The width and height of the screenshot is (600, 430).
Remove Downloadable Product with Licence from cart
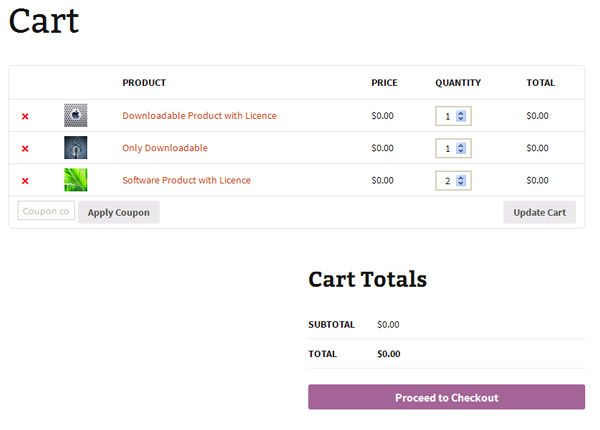point(25,116)
